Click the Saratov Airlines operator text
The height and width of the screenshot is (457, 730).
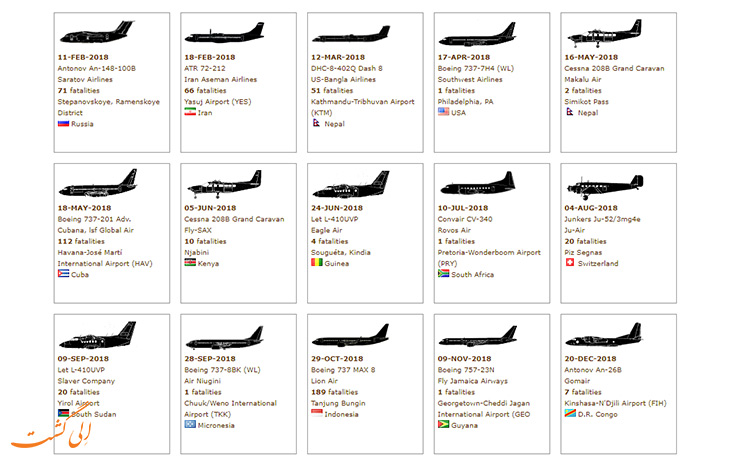[85, 80]
